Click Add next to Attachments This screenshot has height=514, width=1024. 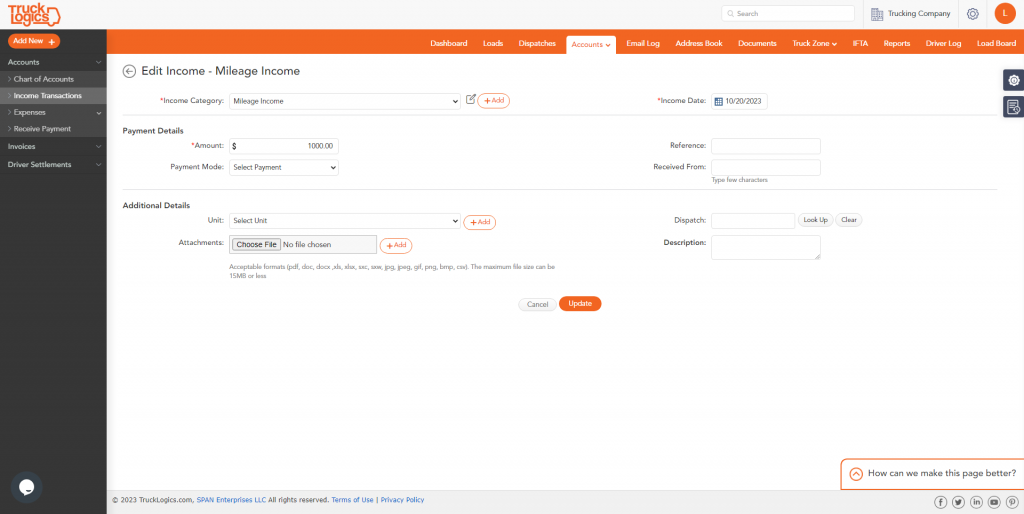click(x=396, y=246)
